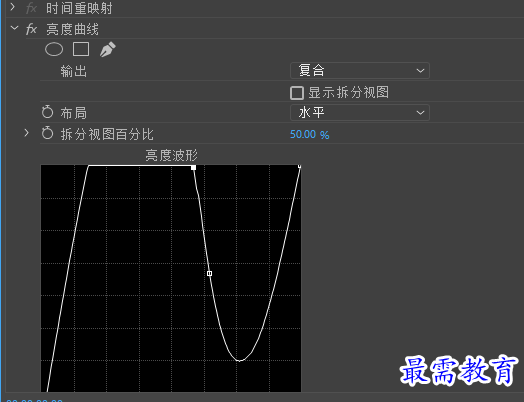The height and width of the screenshot is (402, 524).
Task: Click the 时间重映射 effect name
Action: coord(79,8)
